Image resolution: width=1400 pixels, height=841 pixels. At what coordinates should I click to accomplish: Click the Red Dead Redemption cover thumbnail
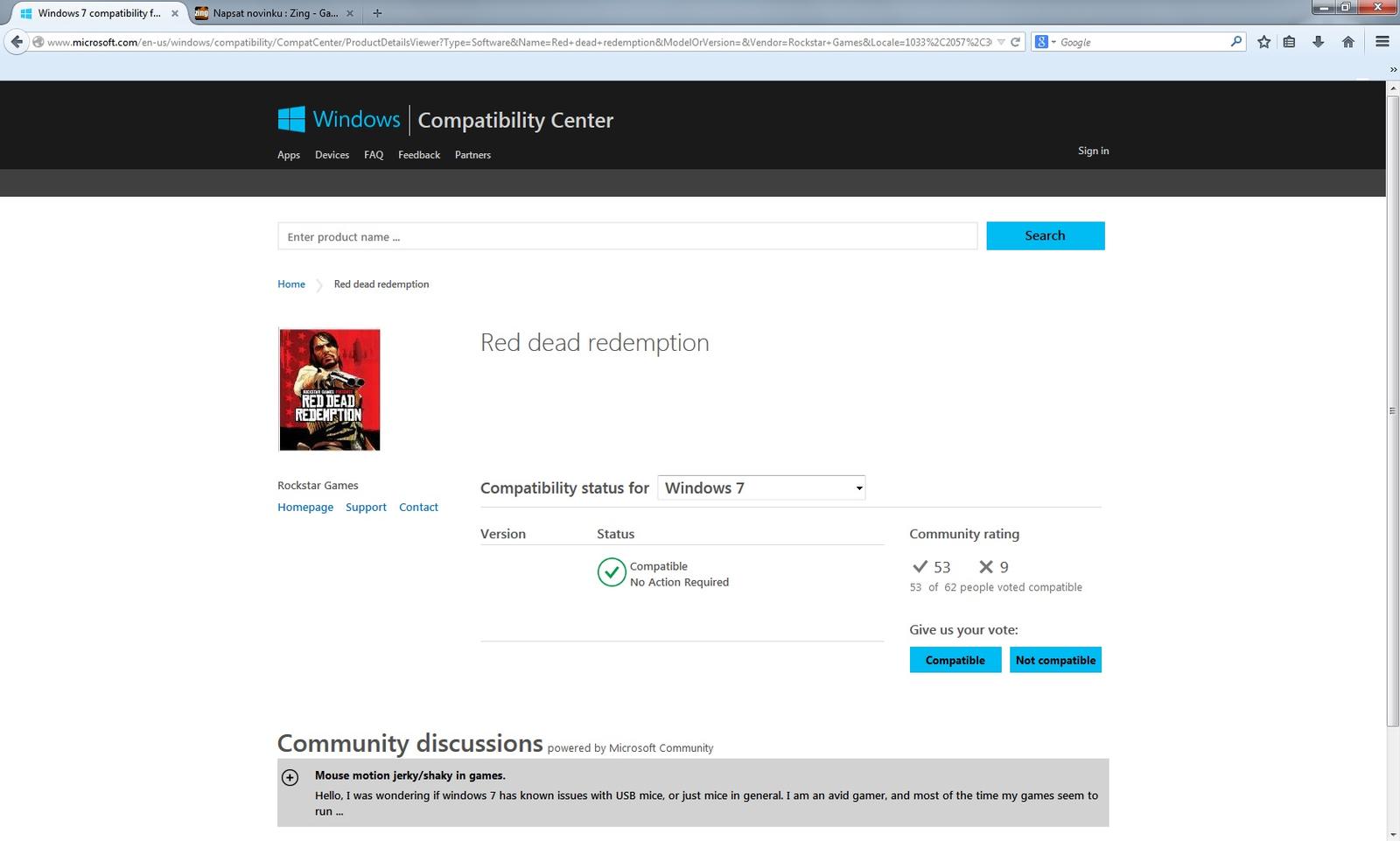[329, 389]
